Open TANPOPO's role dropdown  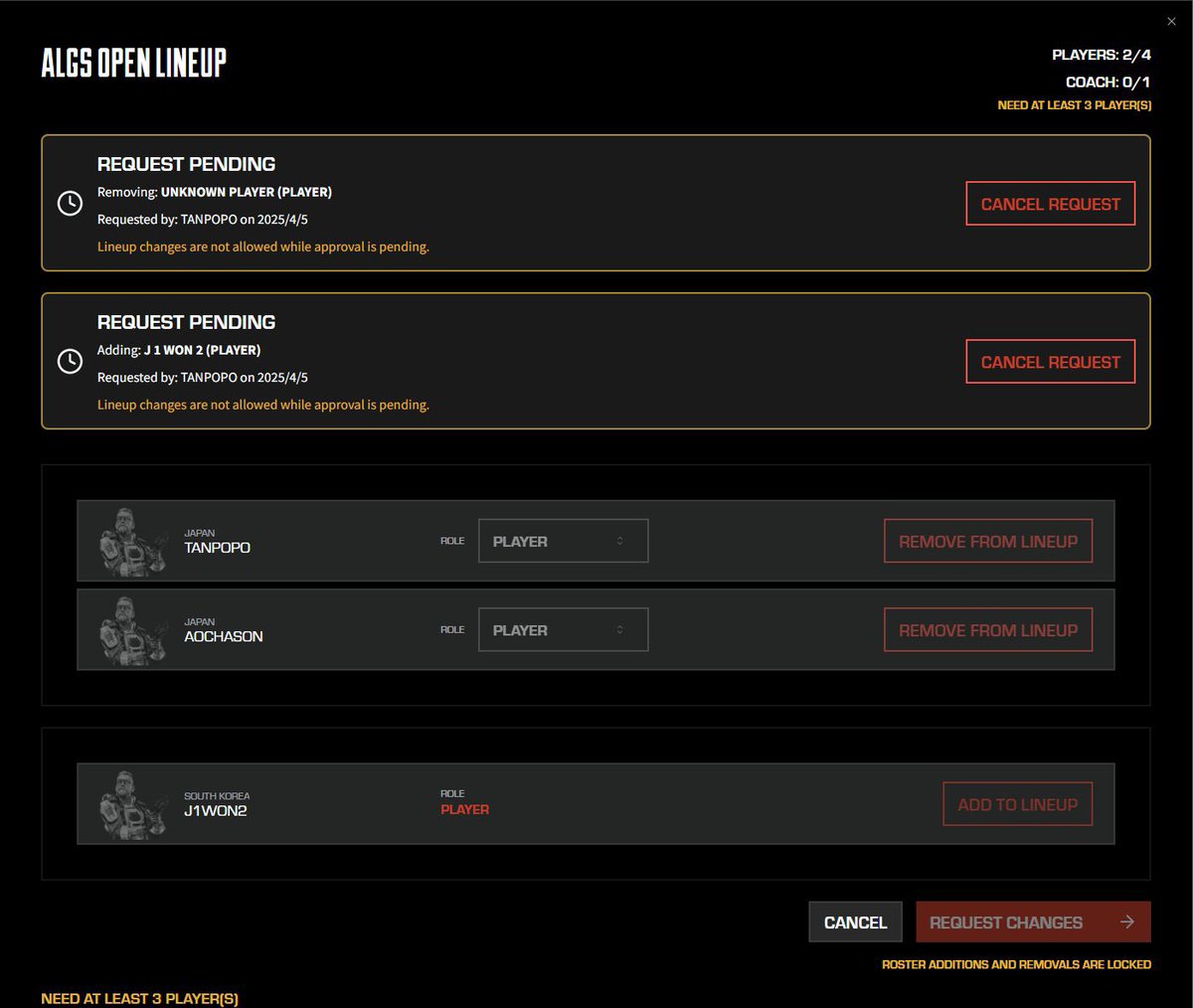[x=564, y=541]
